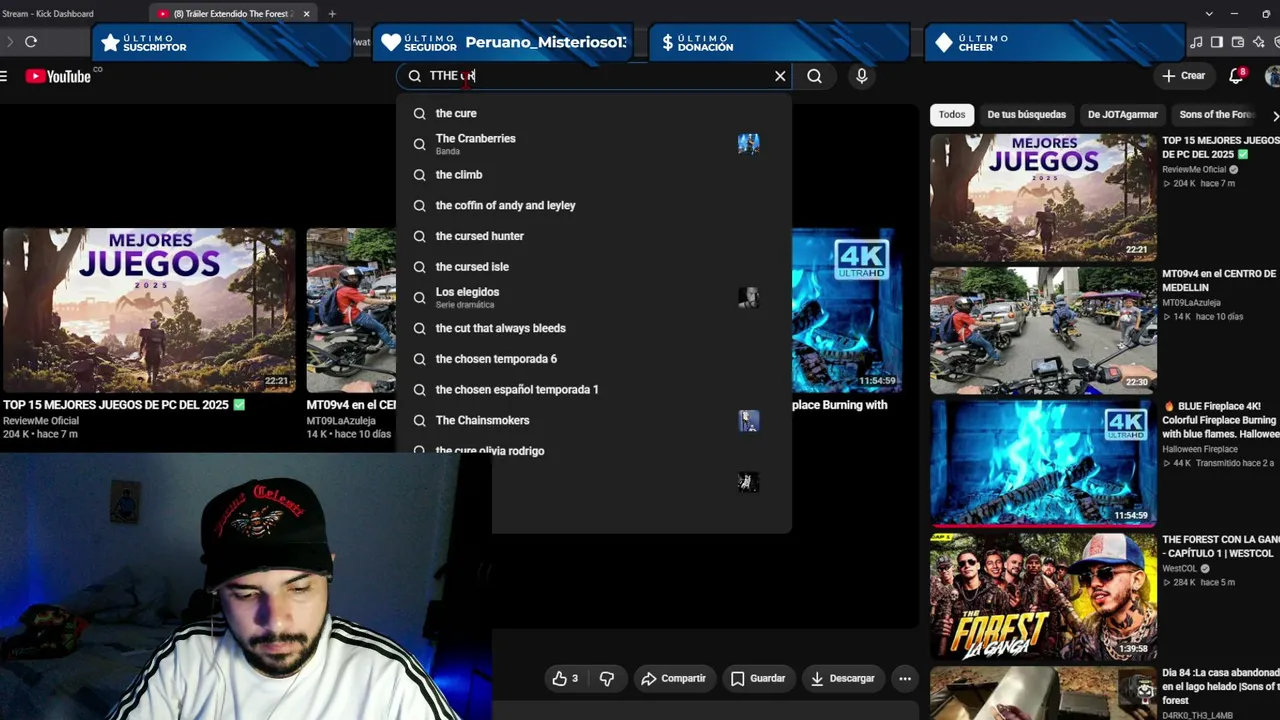Select the Todos filter chip
This screenshot has width=1280, height=720.
point(952,115)
